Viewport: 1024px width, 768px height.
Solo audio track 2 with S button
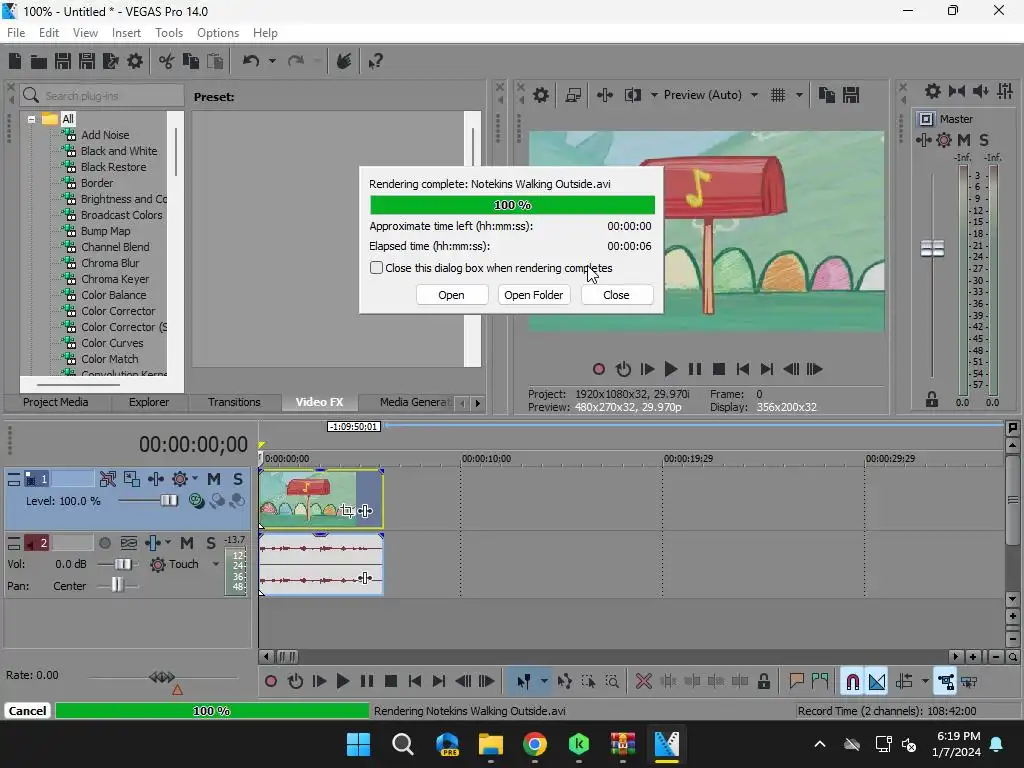(x=210, y=543)
